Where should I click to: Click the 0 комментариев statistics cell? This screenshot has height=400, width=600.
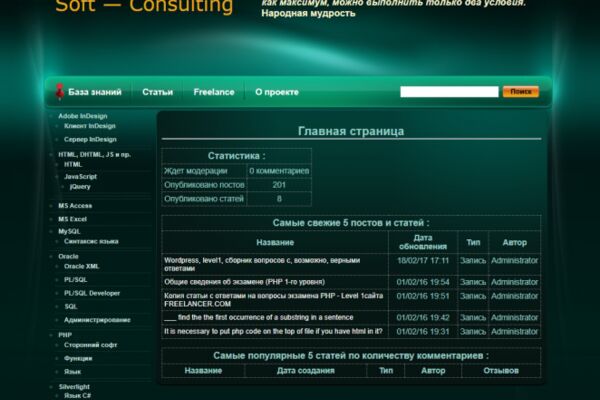tap(279, 171)
